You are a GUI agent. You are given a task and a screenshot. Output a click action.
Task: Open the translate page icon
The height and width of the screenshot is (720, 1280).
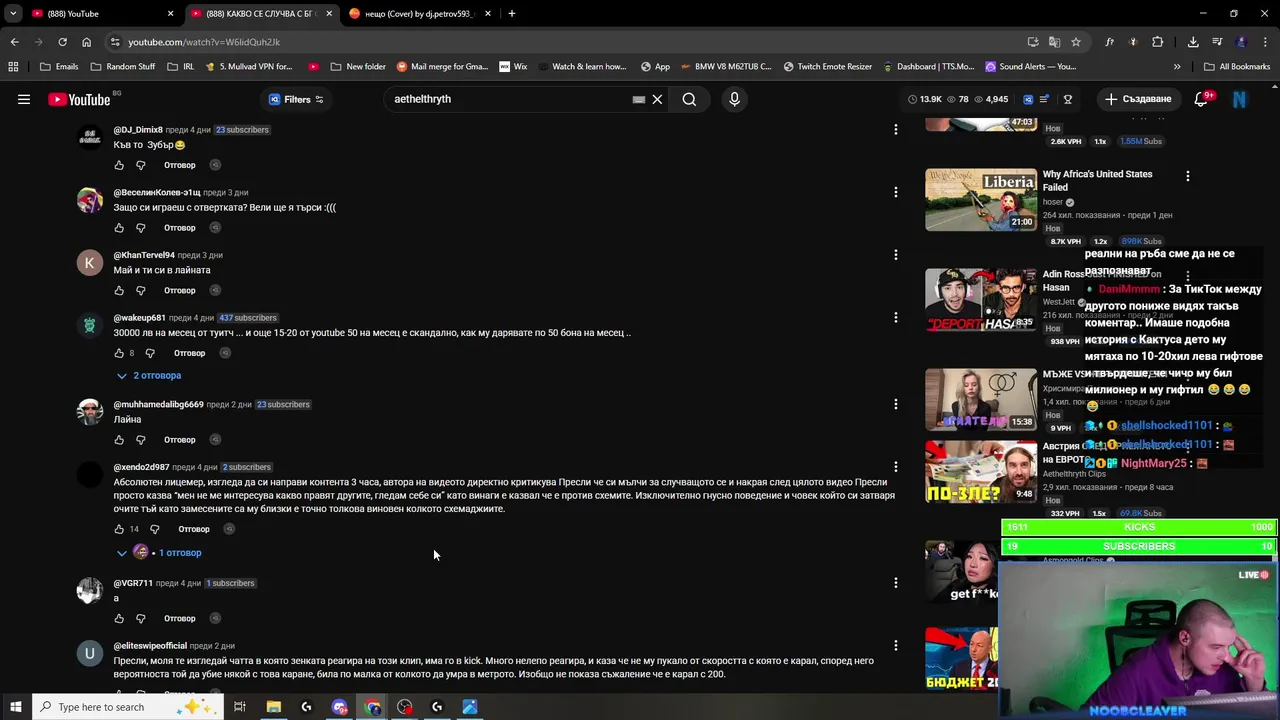point(1054,42)
